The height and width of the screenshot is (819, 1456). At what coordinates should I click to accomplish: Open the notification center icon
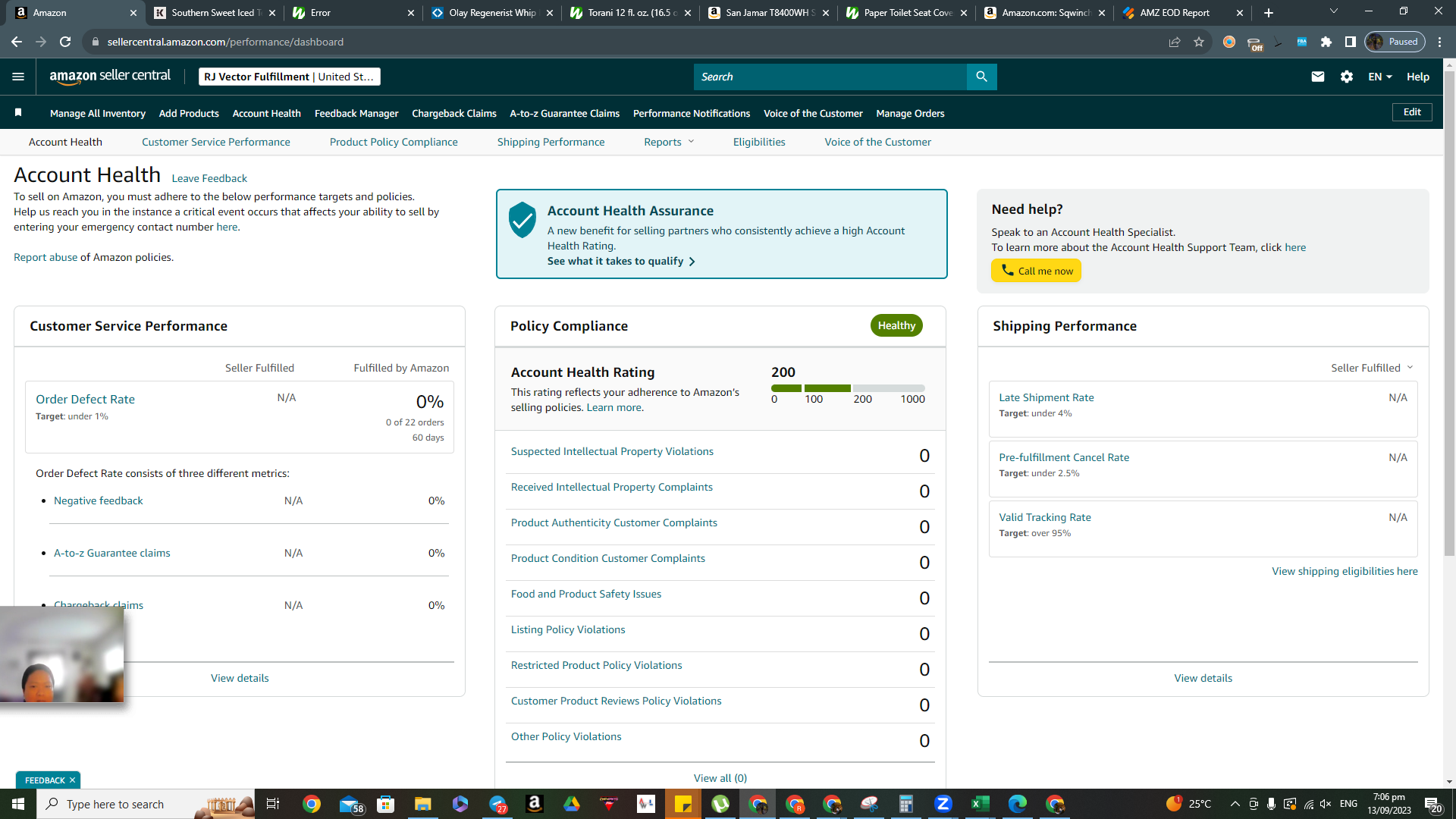(x=1432, y=804)
